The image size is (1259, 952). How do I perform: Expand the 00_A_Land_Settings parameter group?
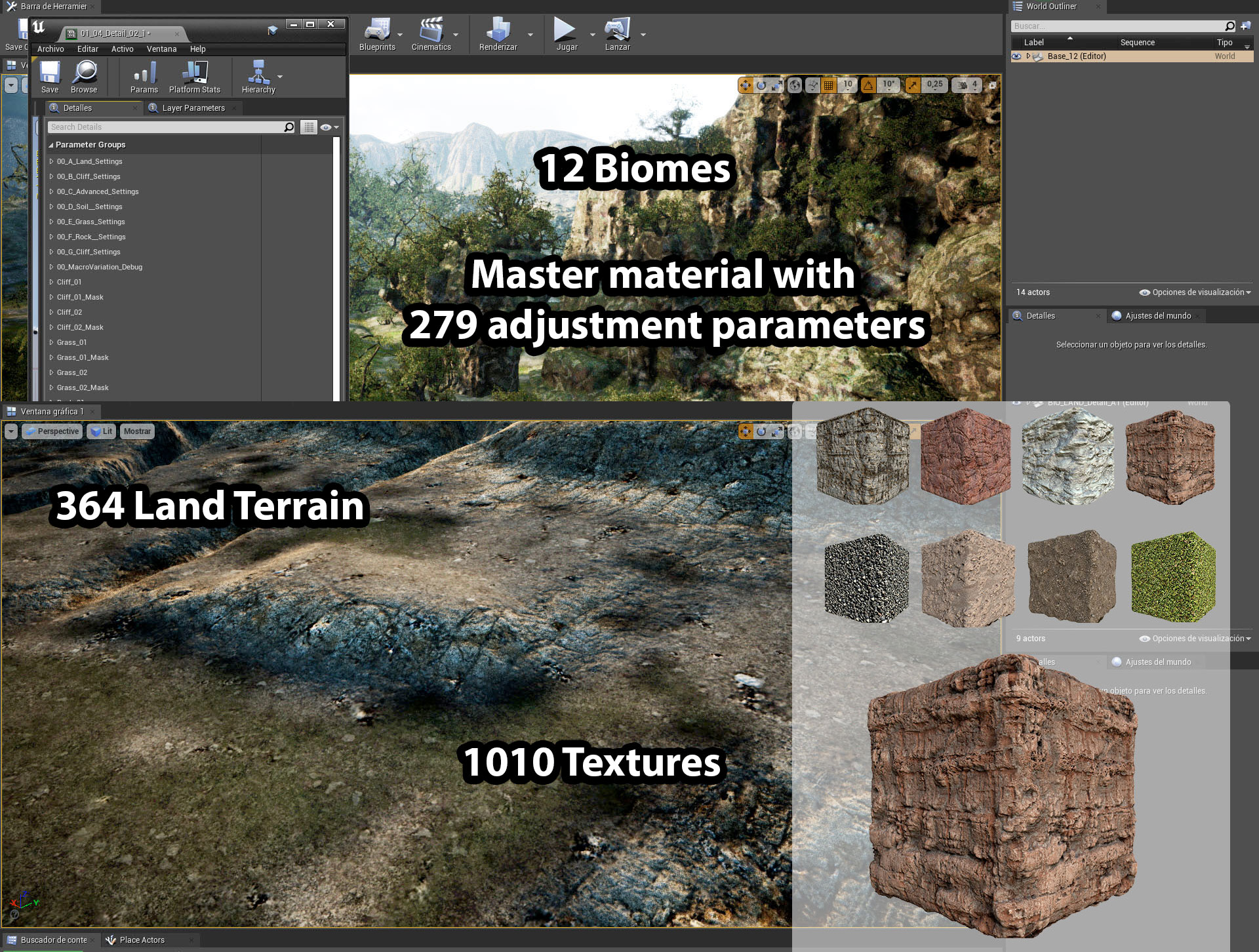coord(51,161)
